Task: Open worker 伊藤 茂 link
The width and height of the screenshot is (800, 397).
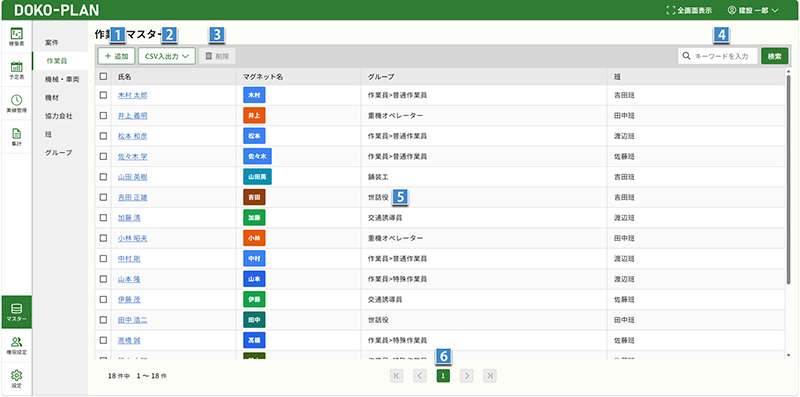Action: pos(129,300)
